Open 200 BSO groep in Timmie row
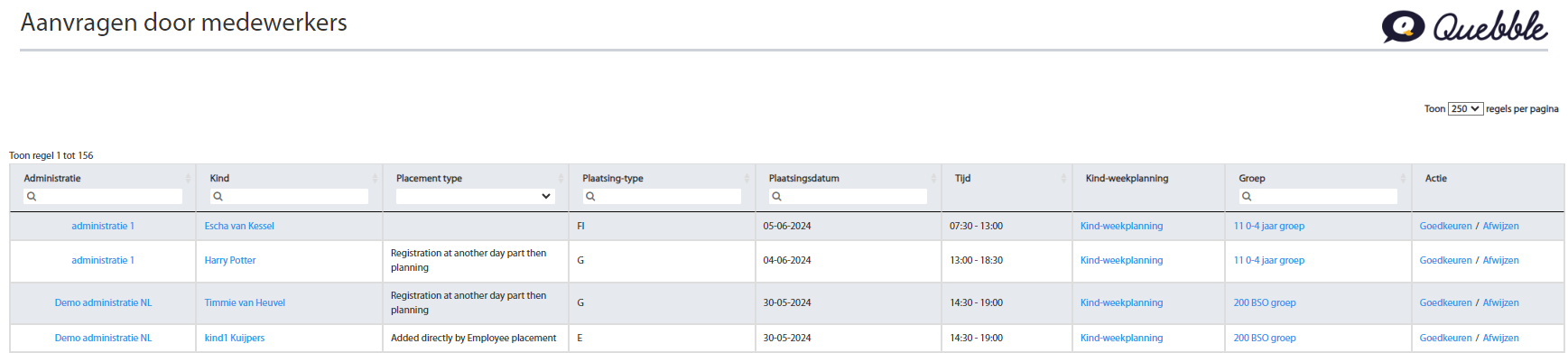1568x353 pixels. point(1265,302)
